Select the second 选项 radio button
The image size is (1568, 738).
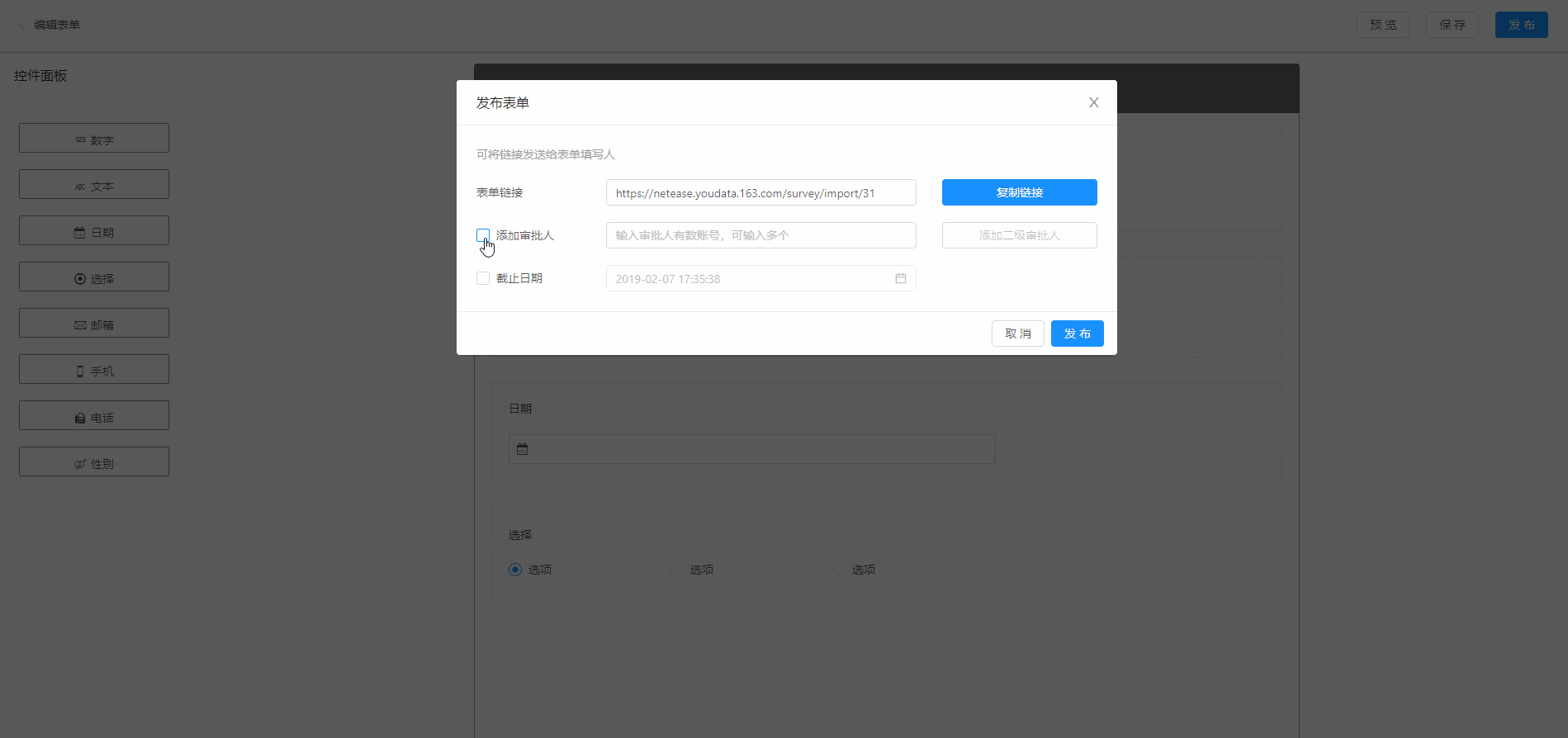[677, 570]
